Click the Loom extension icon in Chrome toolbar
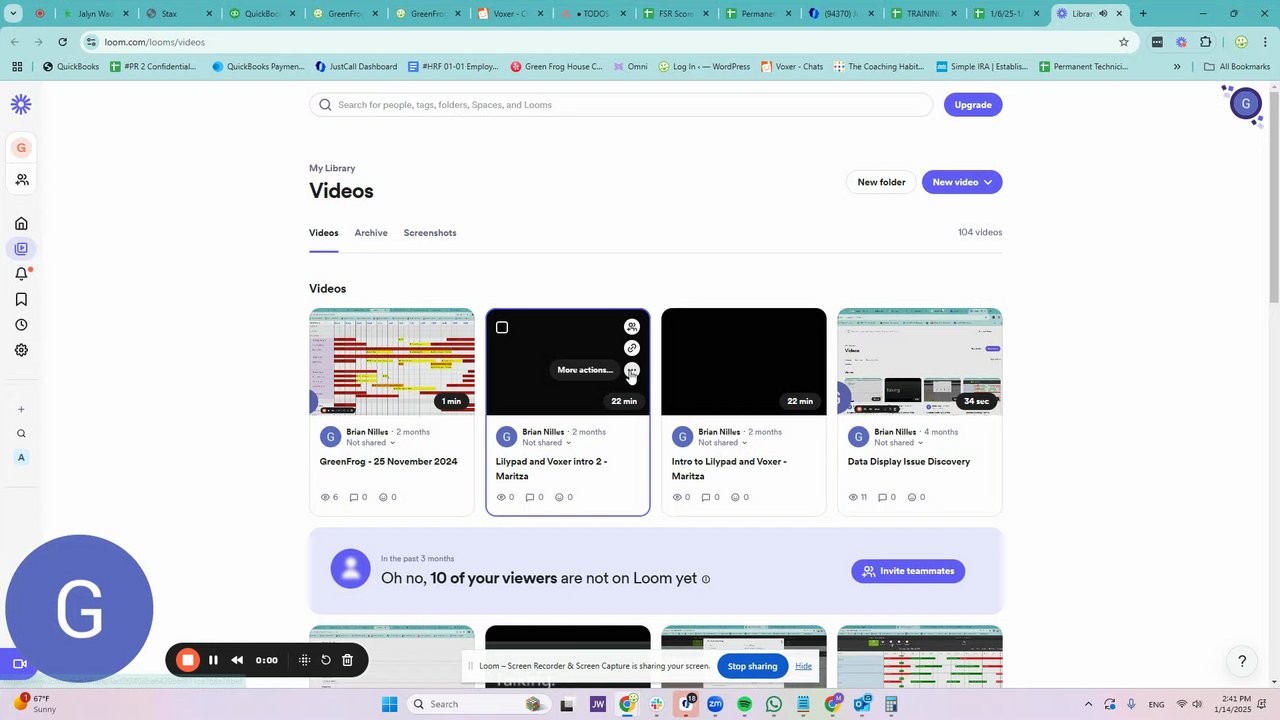Screen dimensions: 1280x720 click(1181, 42)
